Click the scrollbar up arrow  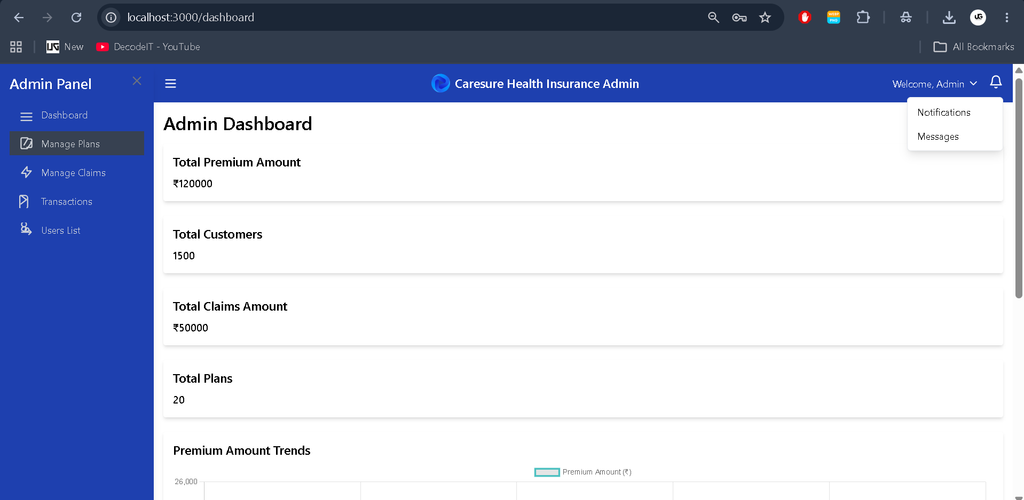[1018, 70]
